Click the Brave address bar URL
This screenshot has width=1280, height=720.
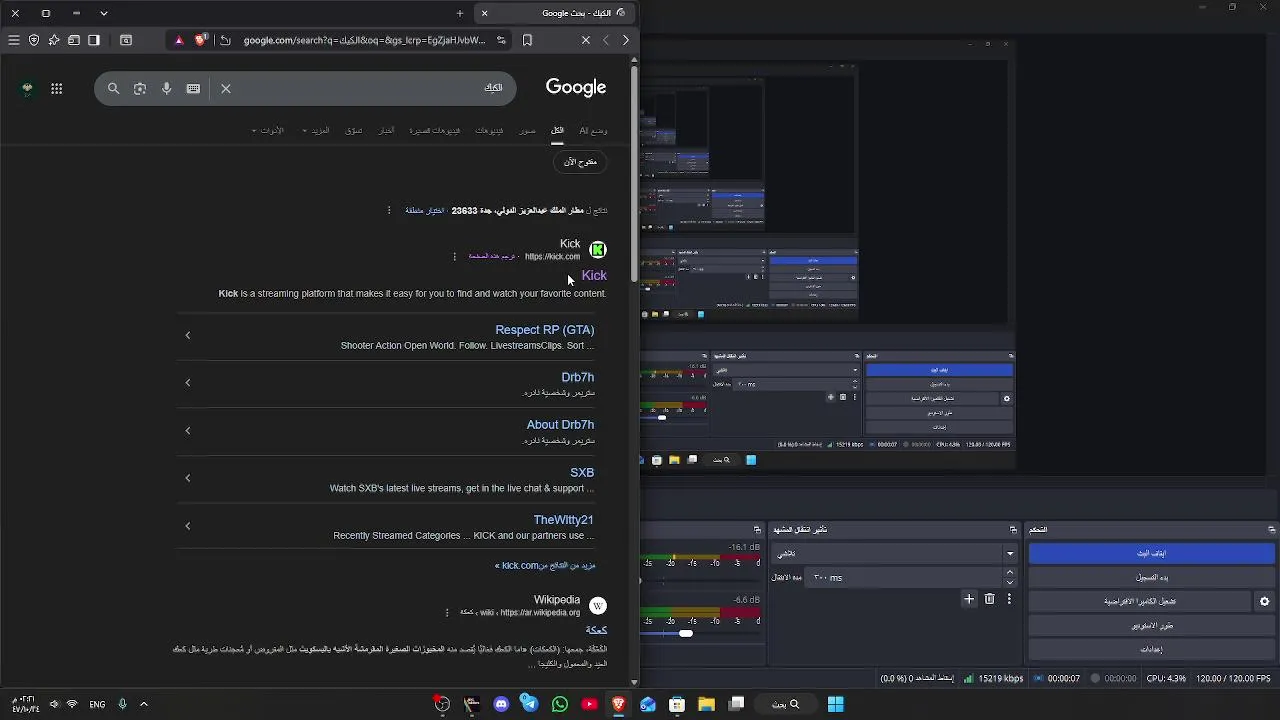click(x=364, y=40)
